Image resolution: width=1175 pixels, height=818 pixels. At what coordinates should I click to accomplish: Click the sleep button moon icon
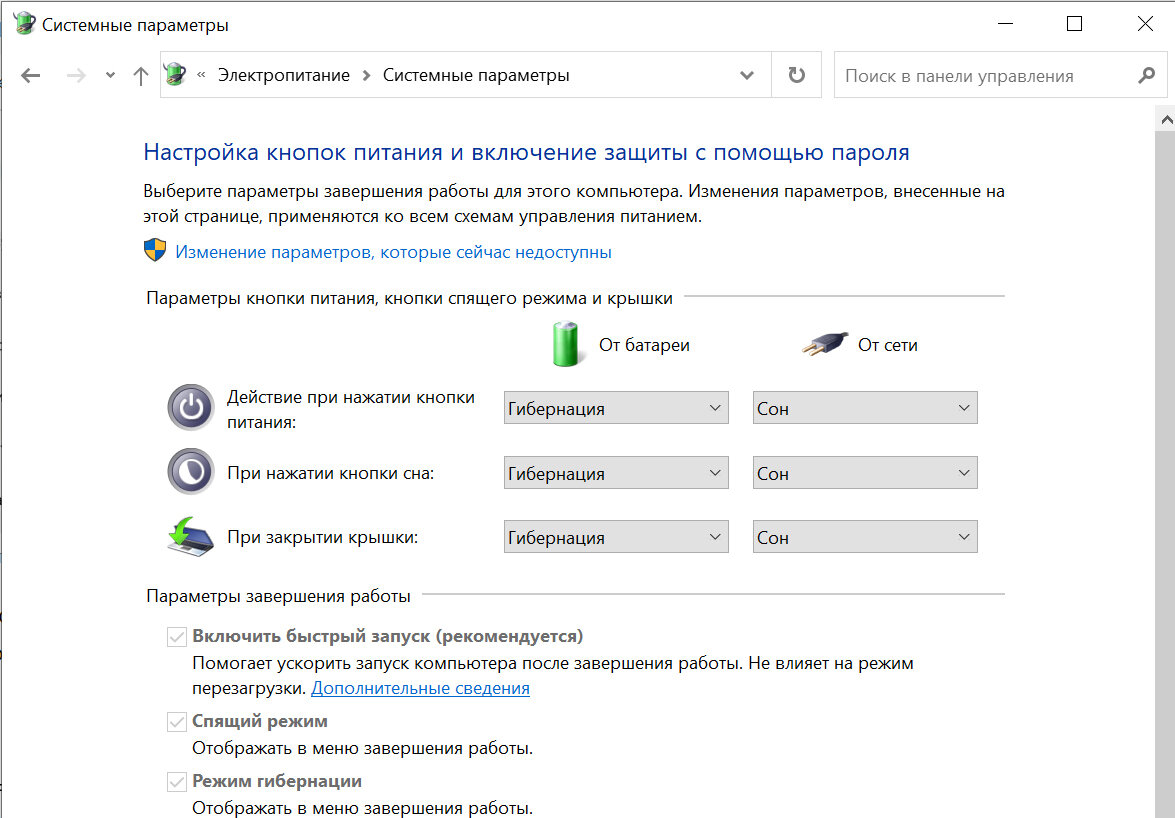(x=190, y=472)
